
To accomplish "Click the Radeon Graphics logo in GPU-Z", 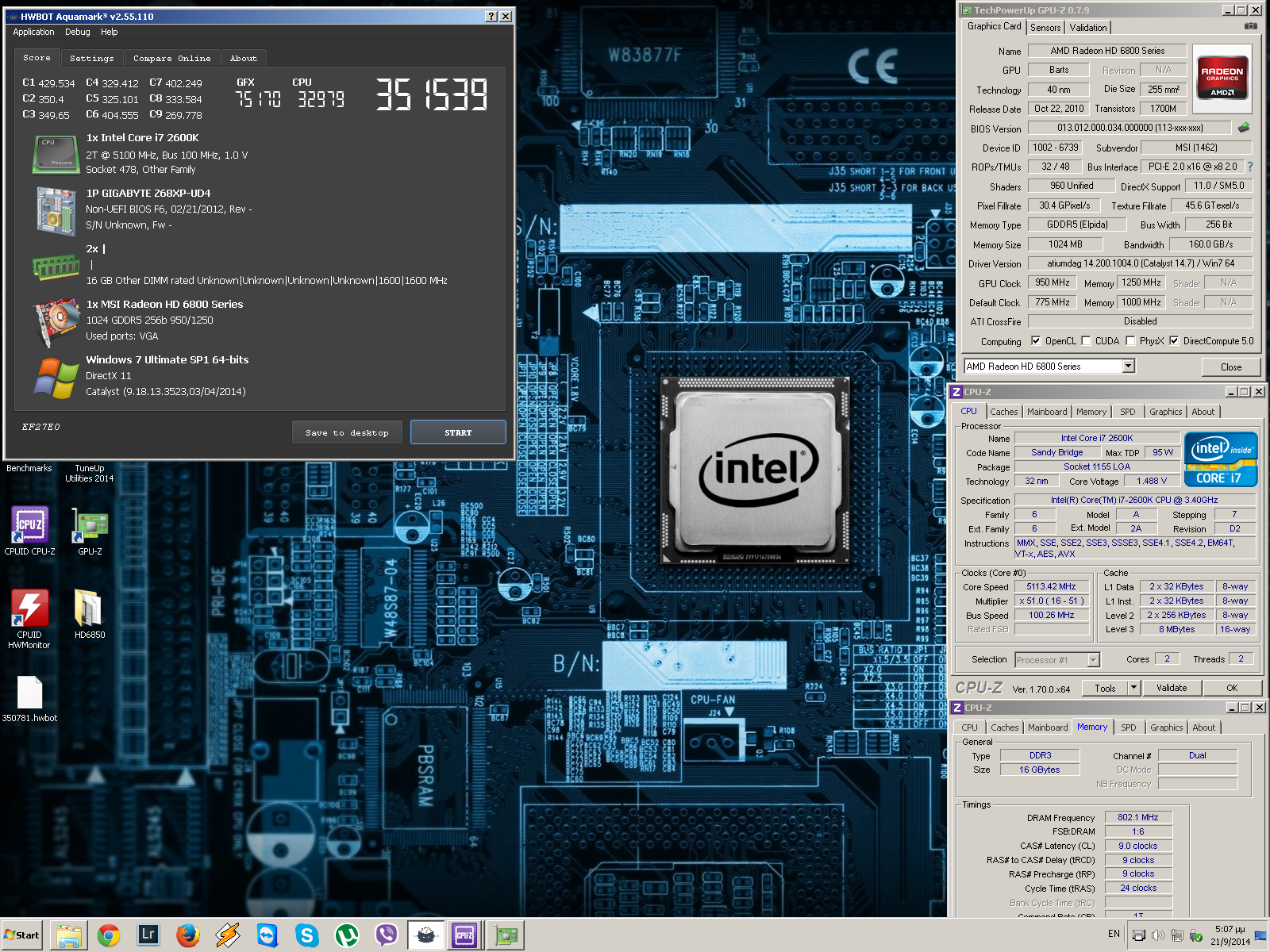I will [x=1222, y=77].
